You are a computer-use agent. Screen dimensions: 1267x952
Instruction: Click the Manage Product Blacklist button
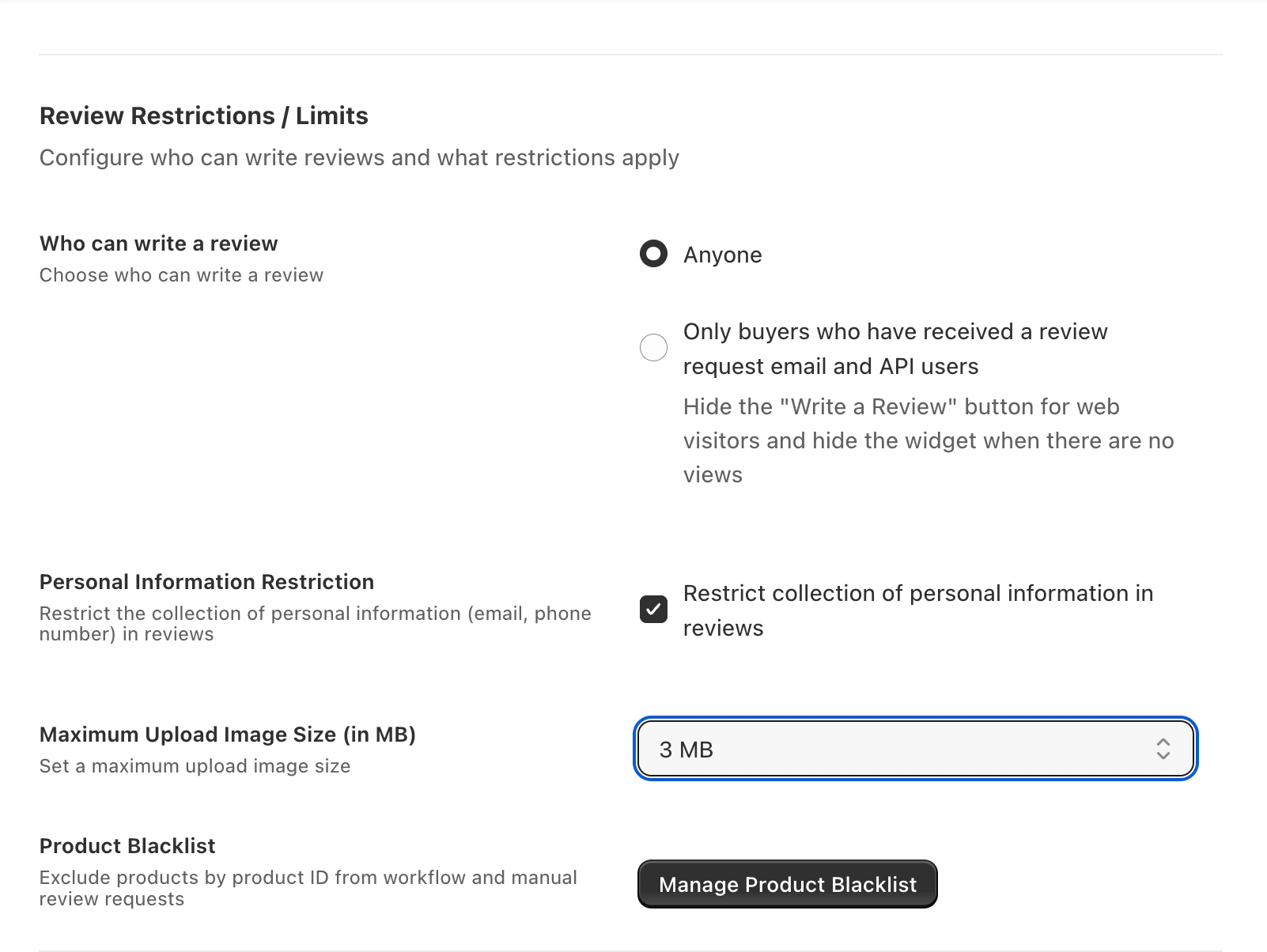pyautogui.click(x=787, y=884)
